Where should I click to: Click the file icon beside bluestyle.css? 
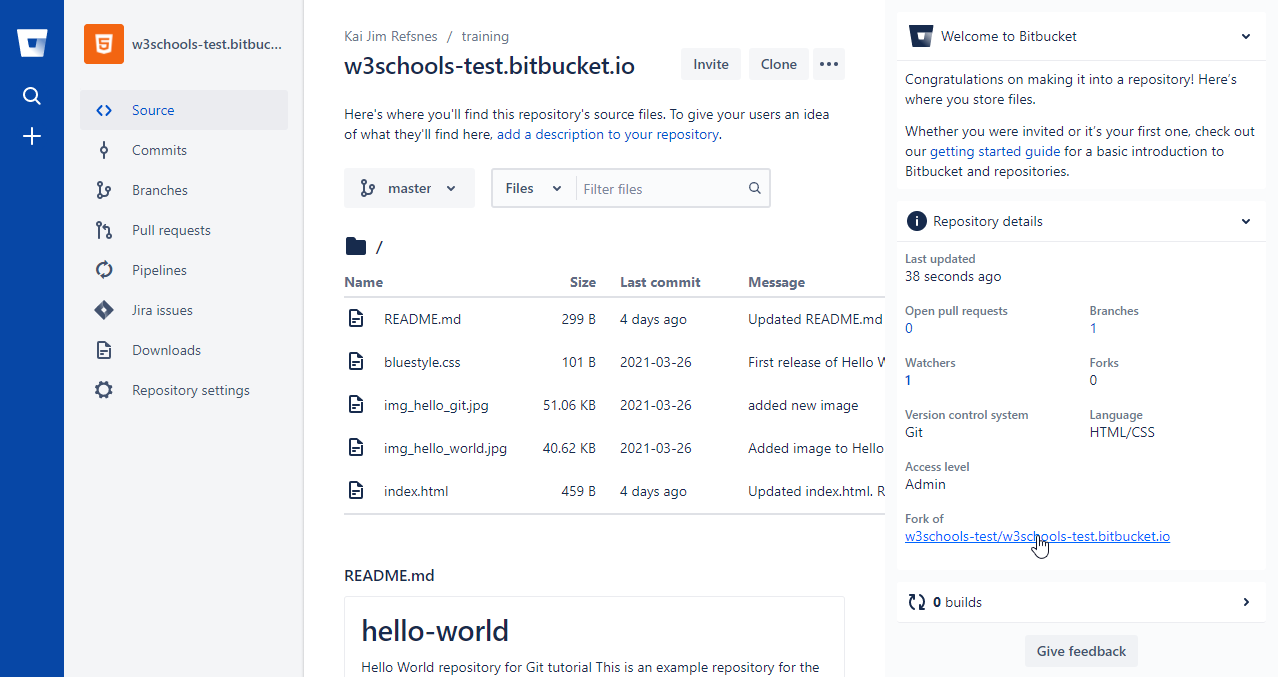(x=356, y=362)
